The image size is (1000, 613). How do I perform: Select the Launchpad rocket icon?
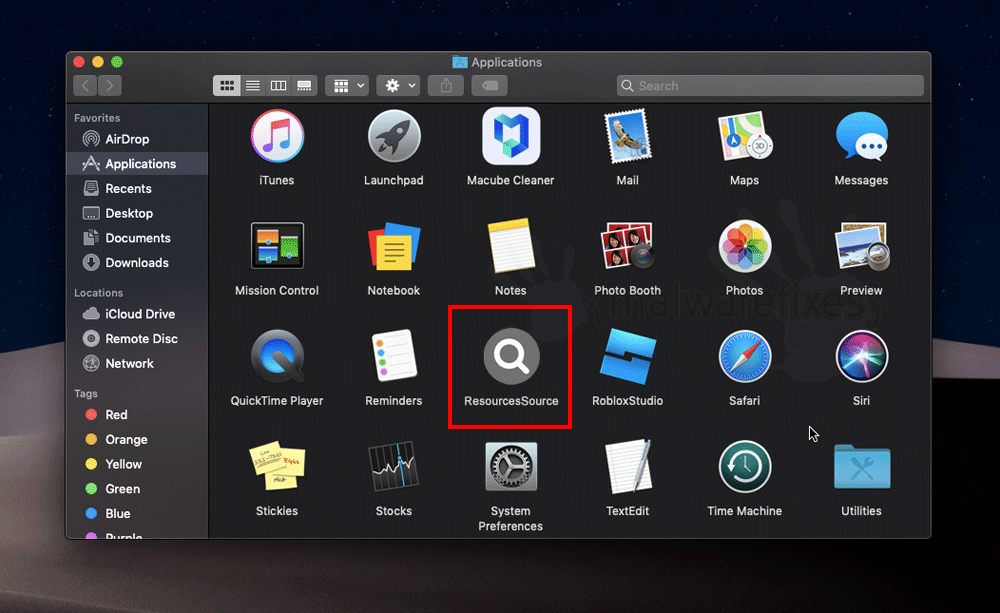[393, 137]
